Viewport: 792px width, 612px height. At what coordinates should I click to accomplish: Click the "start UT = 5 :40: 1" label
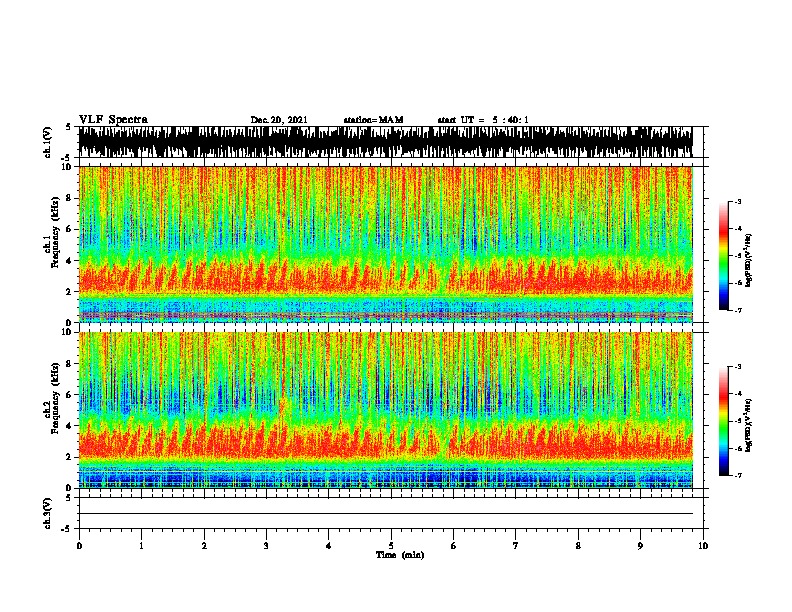[x=483, y=120]
